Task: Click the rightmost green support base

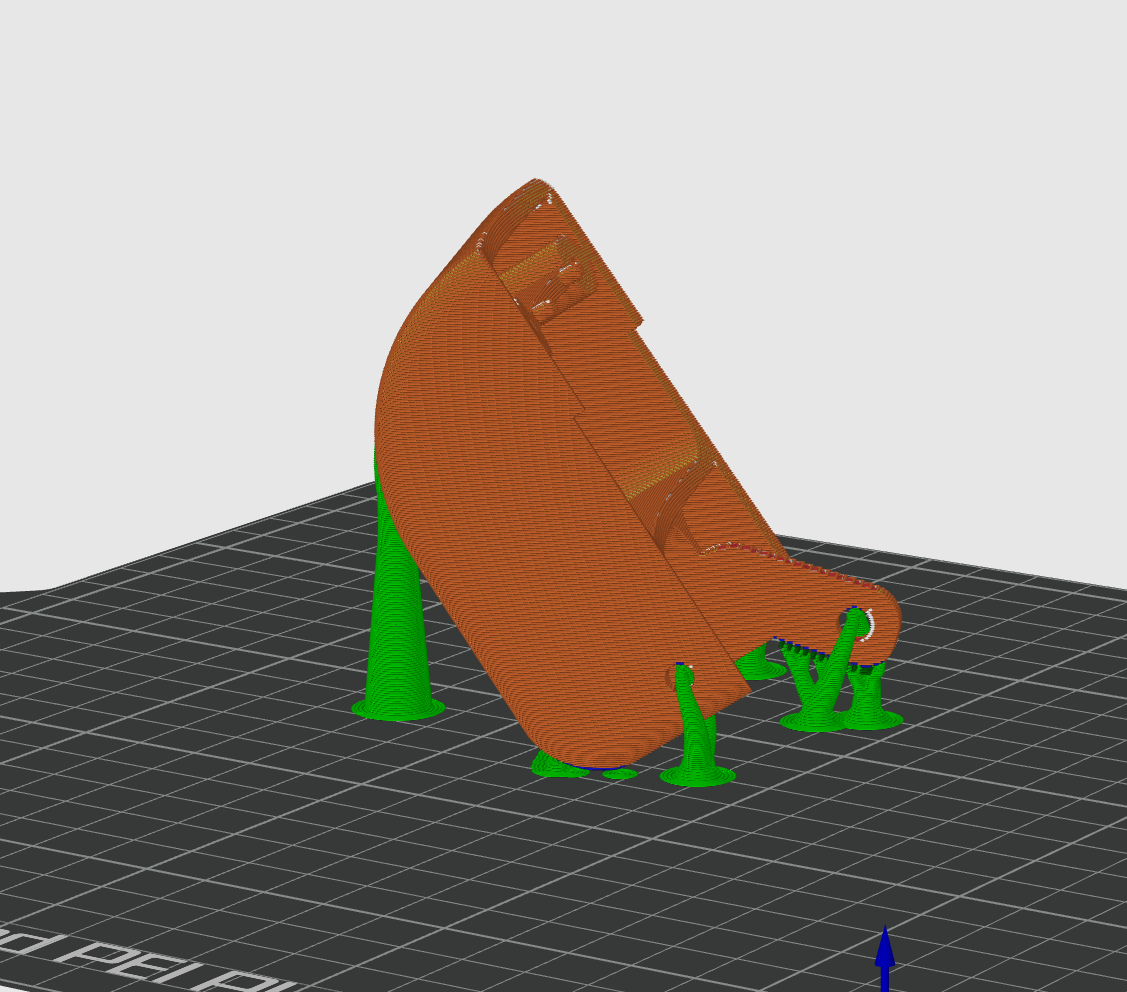Action: pos(873,717)
